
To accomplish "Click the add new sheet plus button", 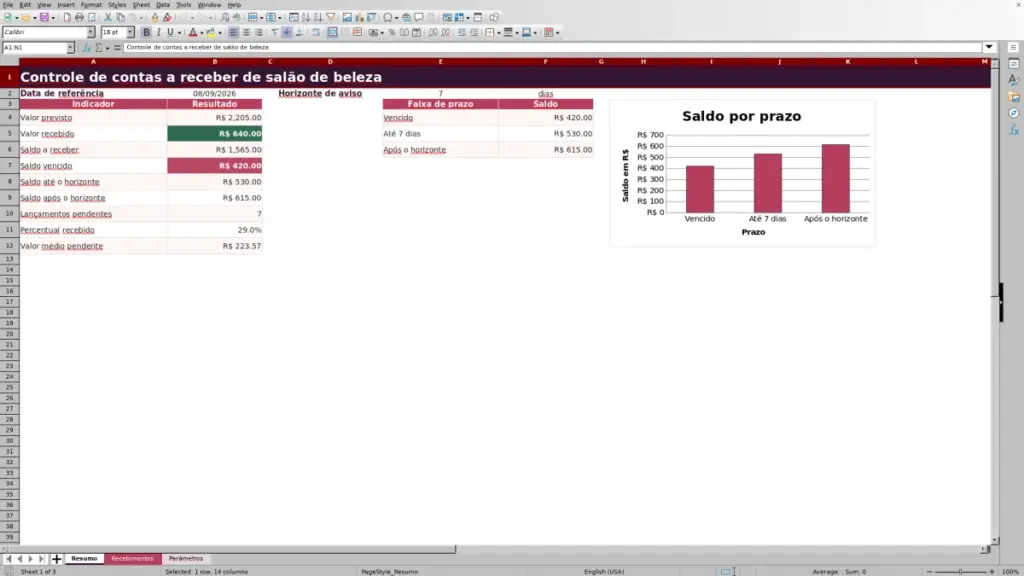I will 56,559.
